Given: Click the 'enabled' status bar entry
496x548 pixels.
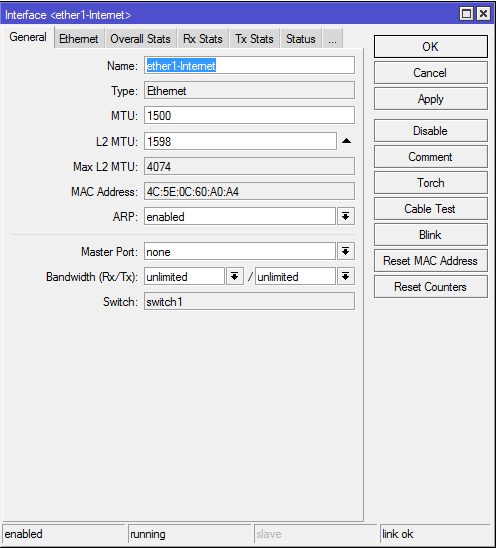Looking at the screenshot, I should tap(64, 534).
